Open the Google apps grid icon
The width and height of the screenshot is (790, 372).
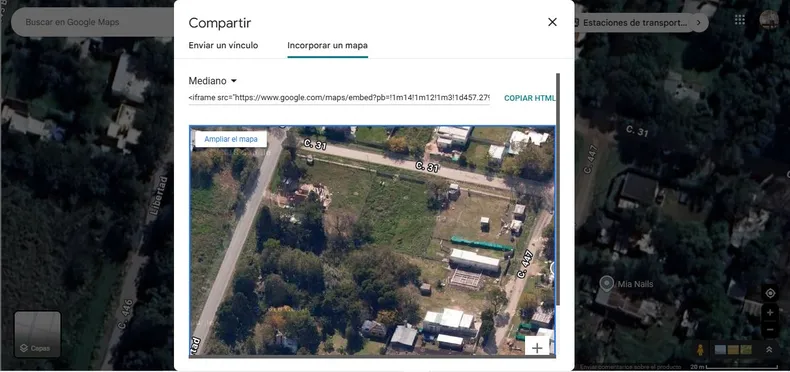tap(740, 20)
